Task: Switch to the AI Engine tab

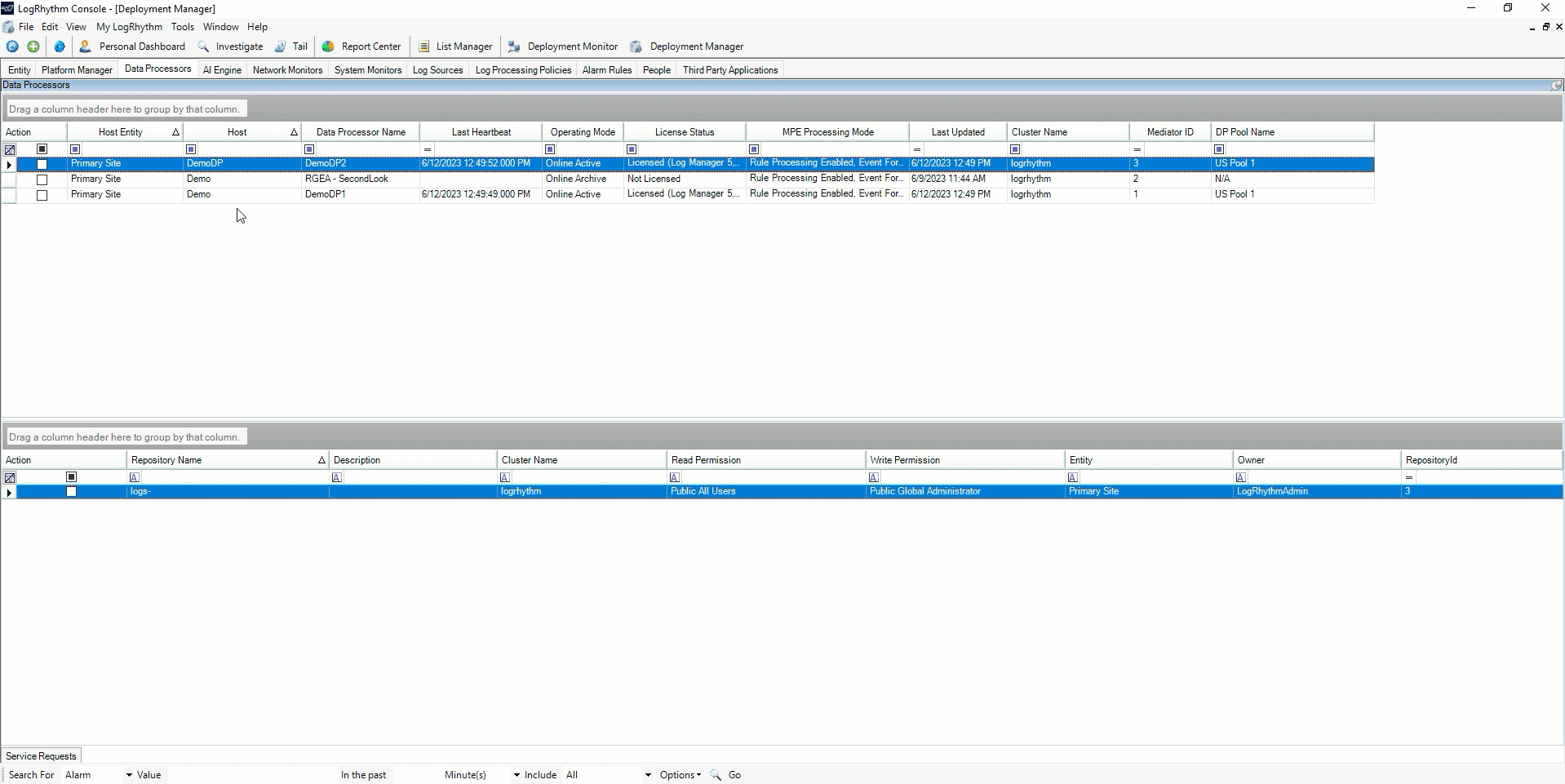Action: (222, 70)
